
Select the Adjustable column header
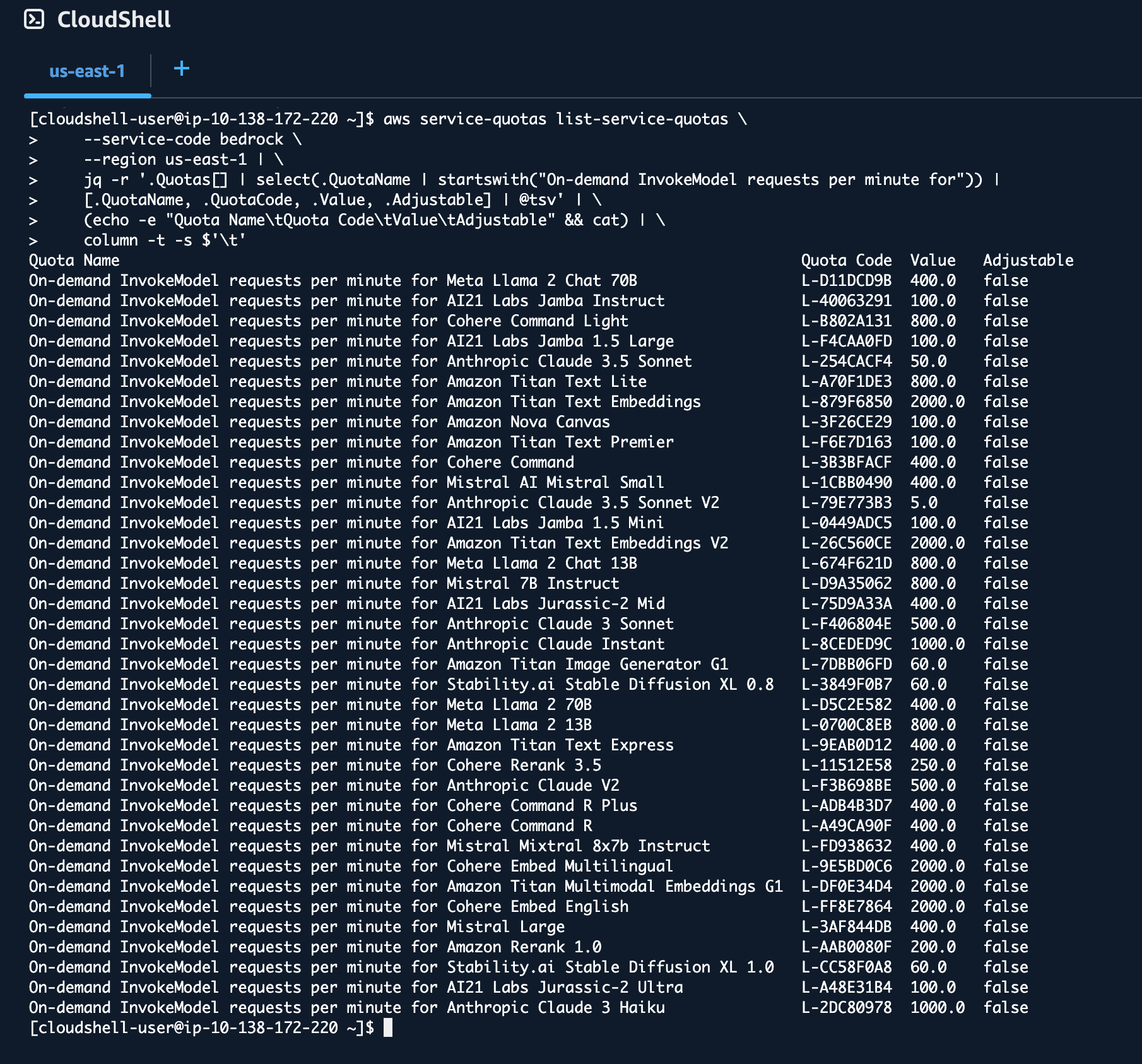pyautogui.click(x=1028, y=260)
